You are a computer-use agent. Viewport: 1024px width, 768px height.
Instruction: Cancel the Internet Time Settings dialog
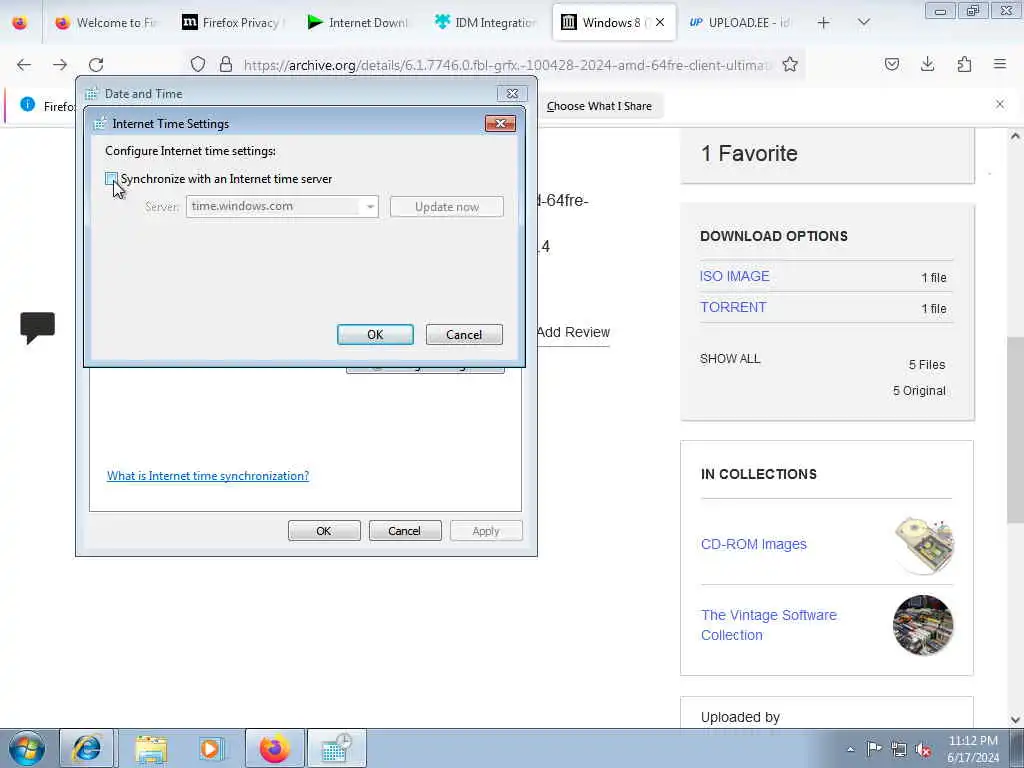(x=464, y=334)
